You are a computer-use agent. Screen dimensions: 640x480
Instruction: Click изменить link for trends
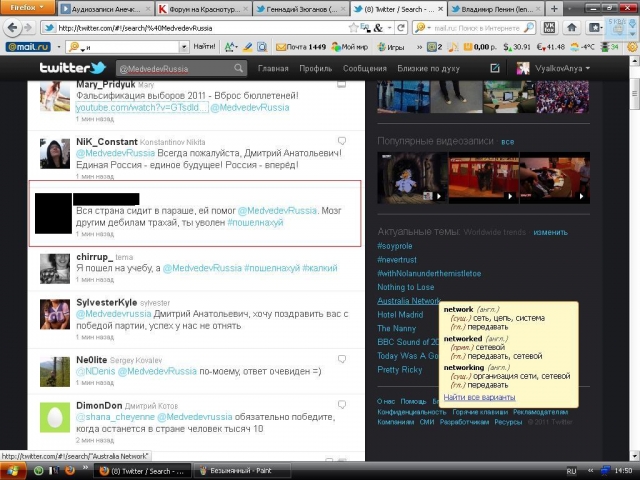pyautogui.click(x=550, y=232)
